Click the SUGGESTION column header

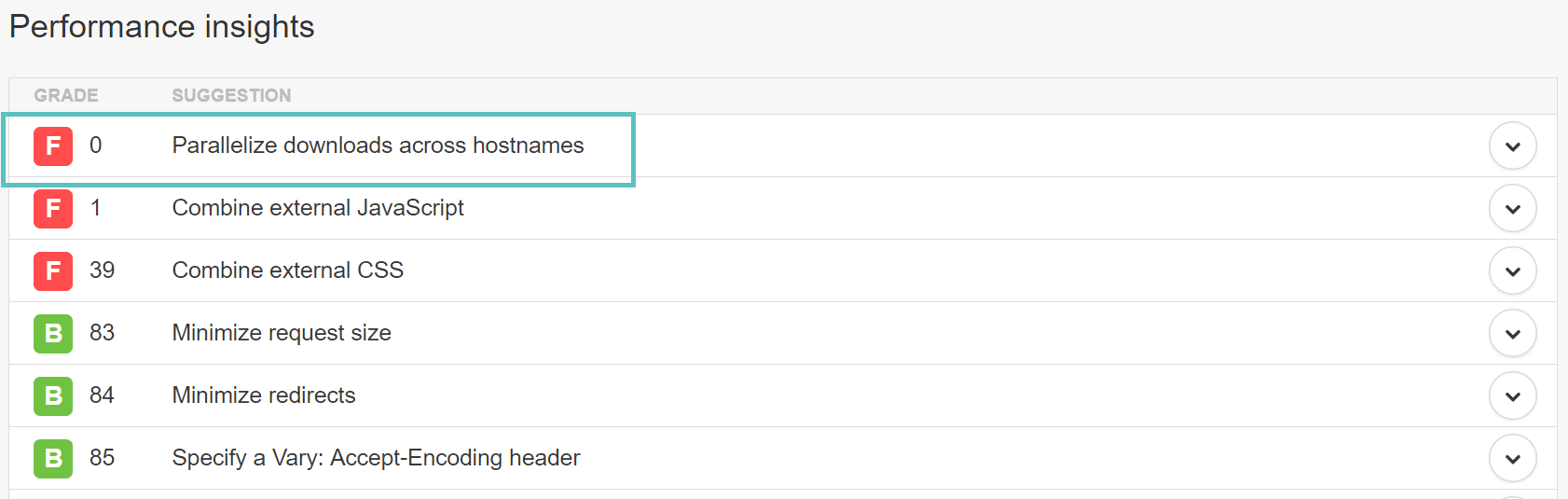pos(231,95)
